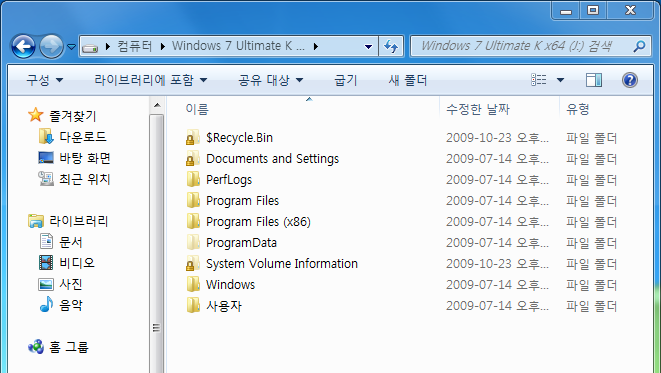Open Help with the question mark icon
The image size is (661, 373).
[x=630, y=80]
